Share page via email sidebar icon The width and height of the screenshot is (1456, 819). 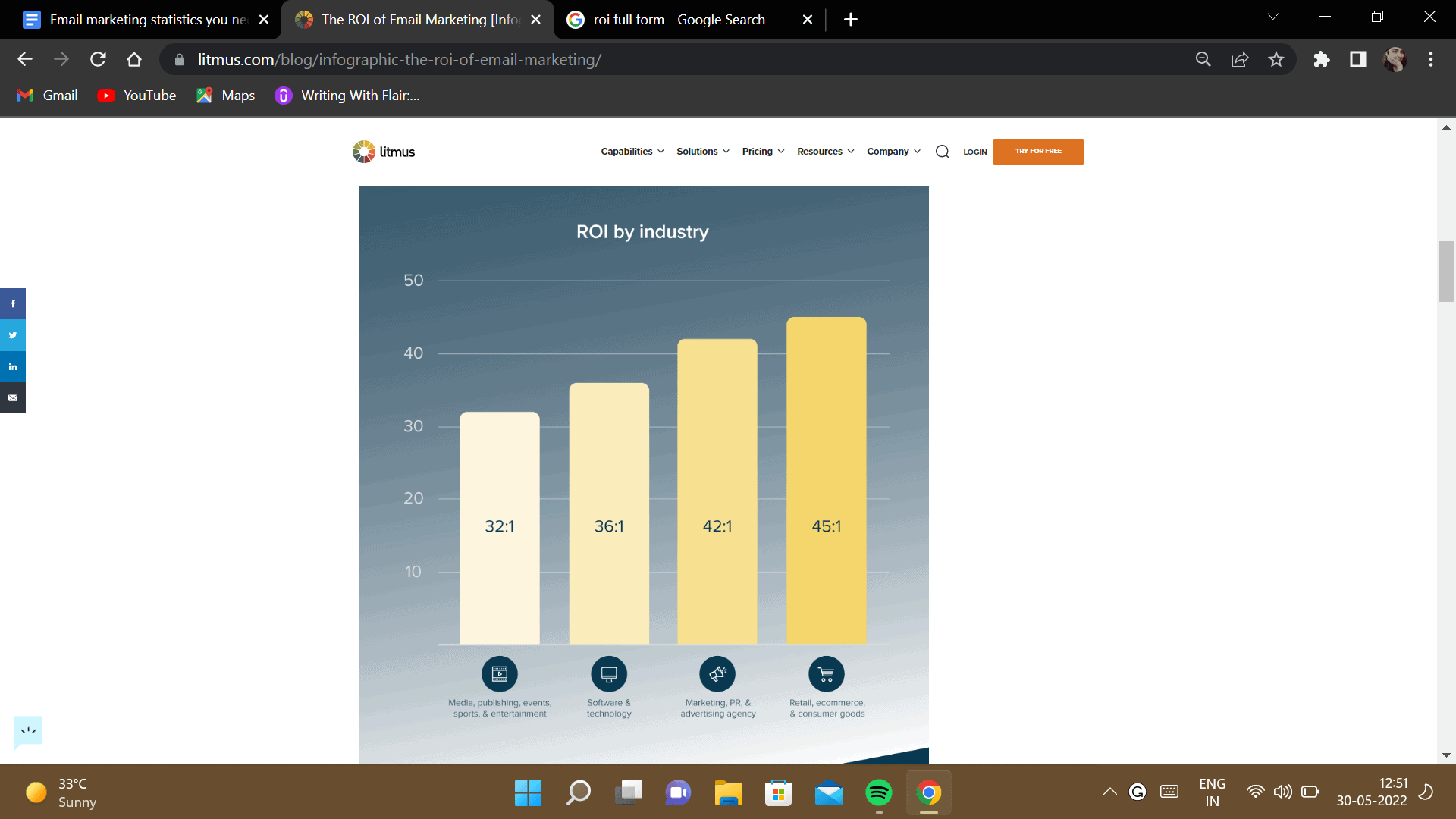13,397
